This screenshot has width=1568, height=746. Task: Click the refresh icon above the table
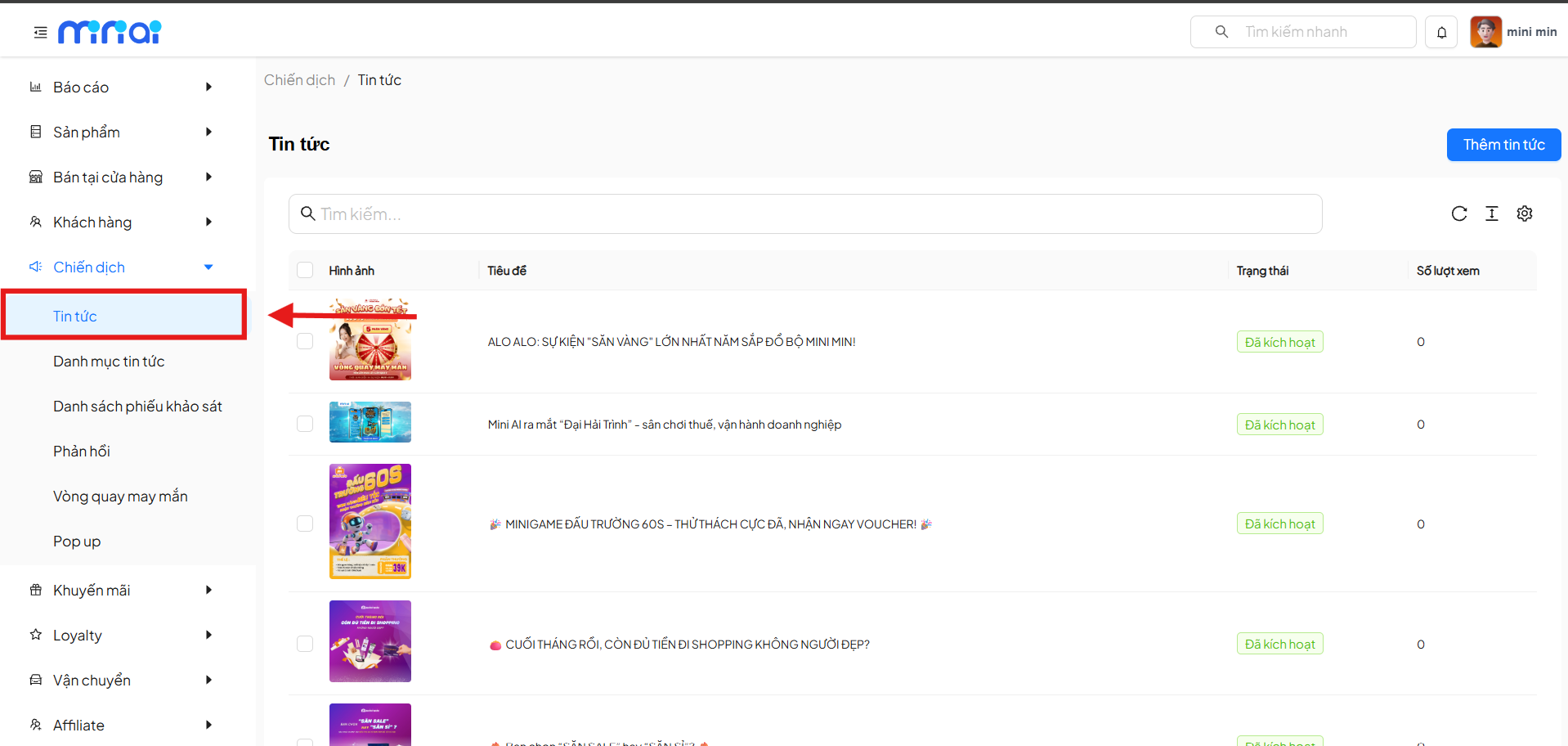pyautogui.click(x=1459, y=213)
